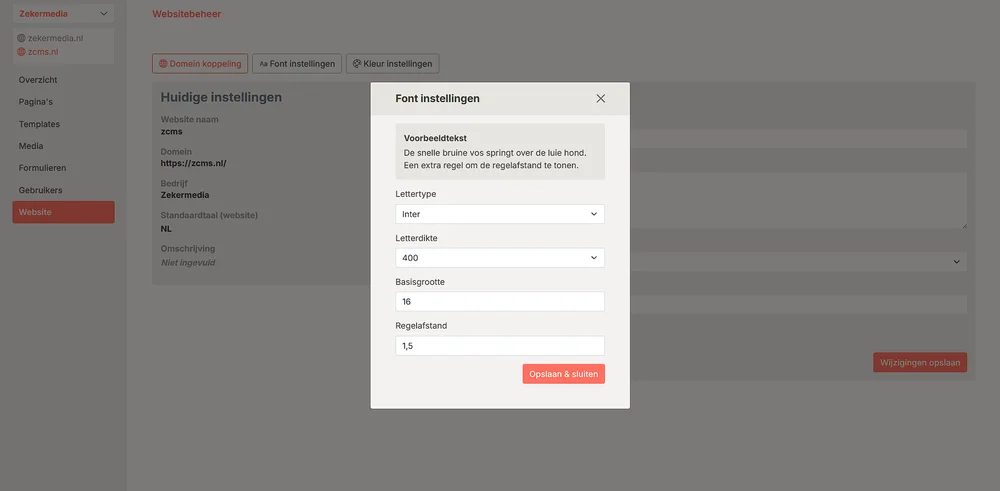Click the palette icon on Kleur instellingen

pos(357,64)
